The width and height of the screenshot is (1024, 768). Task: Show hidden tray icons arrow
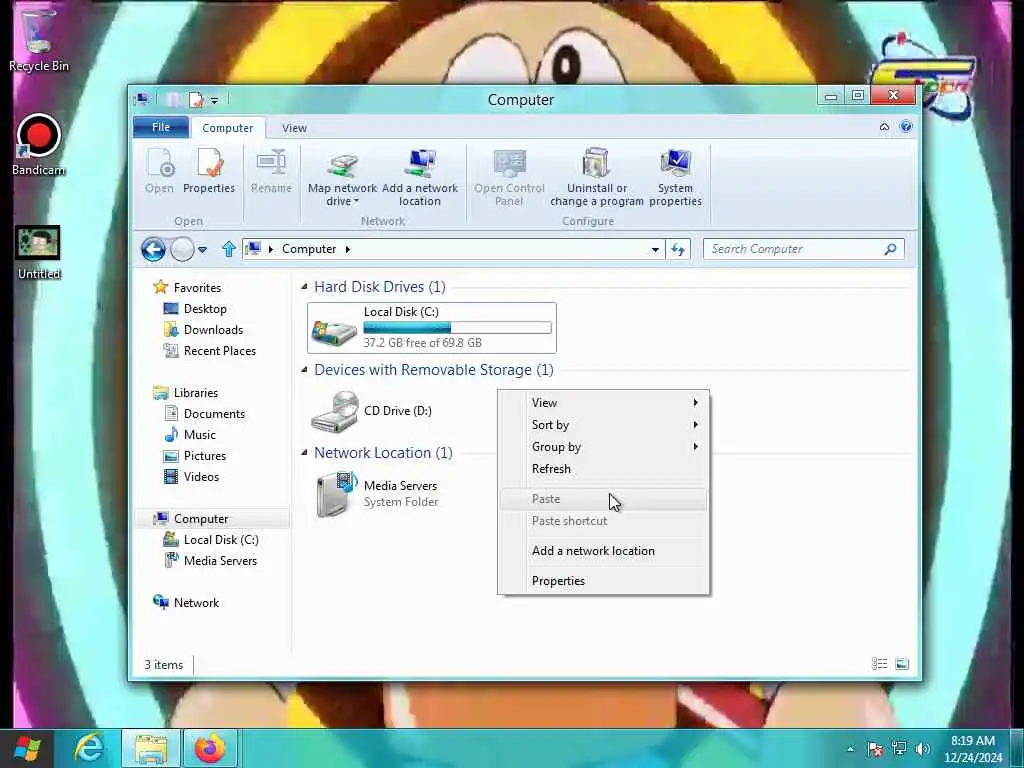click(x=850, y=749)
